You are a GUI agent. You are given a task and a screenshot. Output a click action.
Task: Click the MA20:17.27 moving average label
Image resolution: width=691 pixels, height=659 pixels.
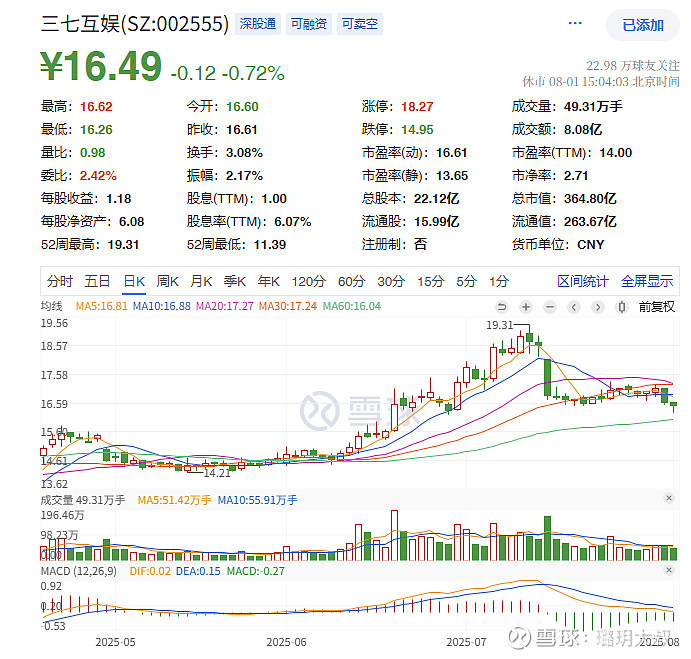tap(225, 306)
